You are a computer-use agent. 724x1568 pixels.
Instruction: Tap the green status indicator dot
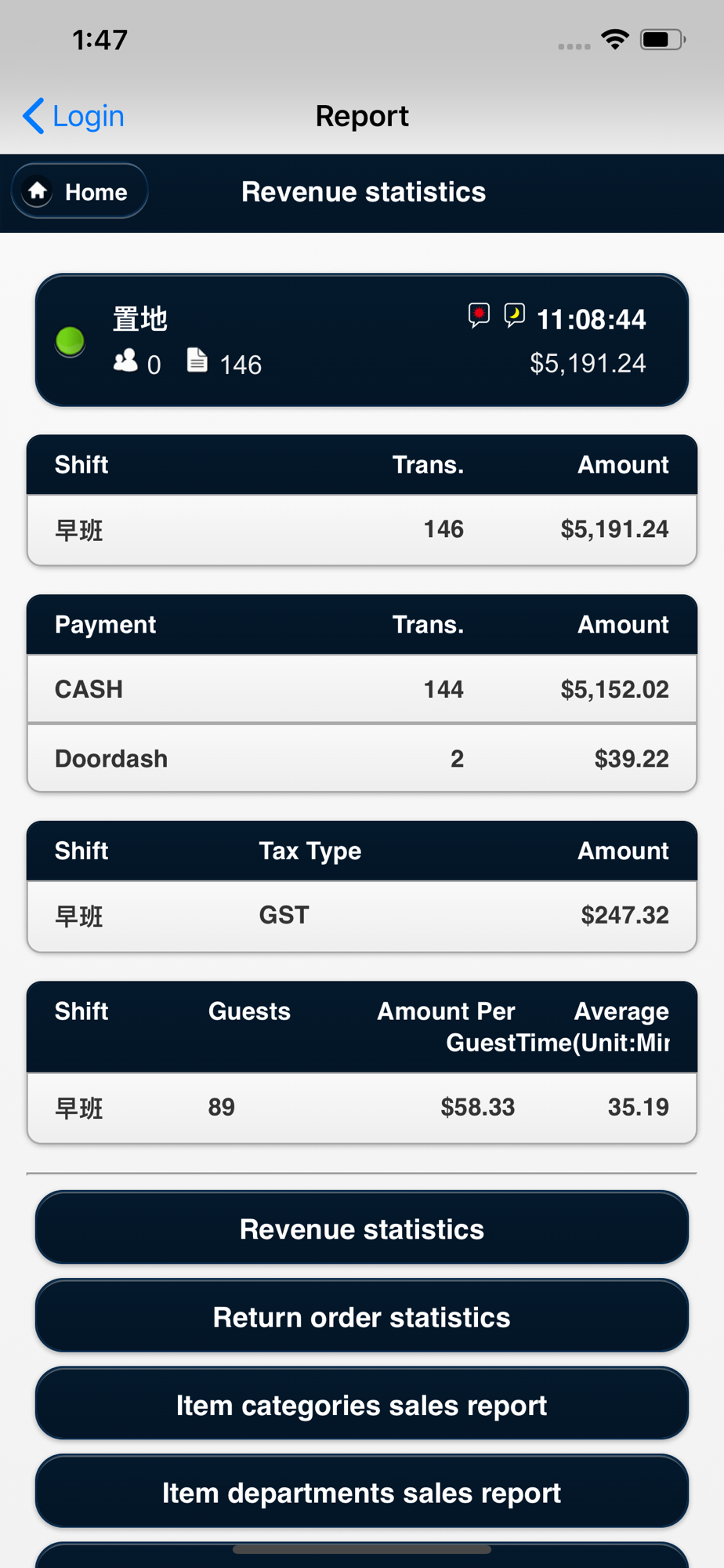(71, 341)
